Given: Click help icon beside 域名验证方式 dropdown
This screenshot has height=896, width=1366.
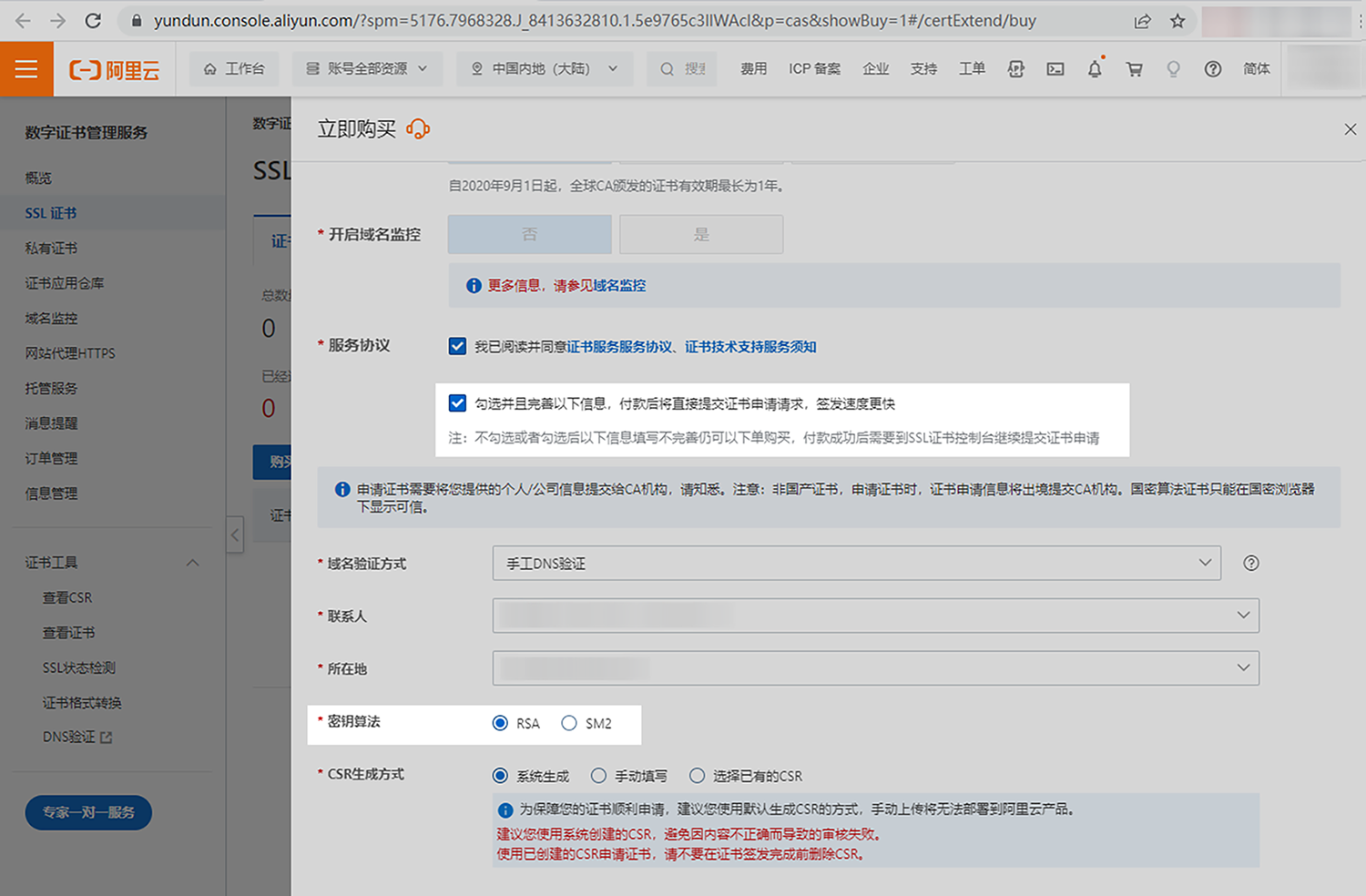Looking at the screenshot, I should click(x=1251, y=564).
